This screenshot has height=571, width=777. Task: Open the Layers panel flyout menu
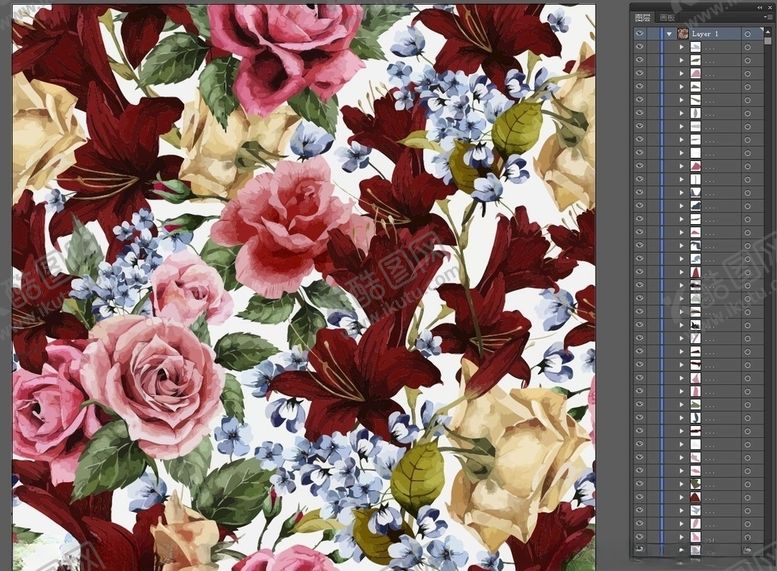[x=767, y=18]
